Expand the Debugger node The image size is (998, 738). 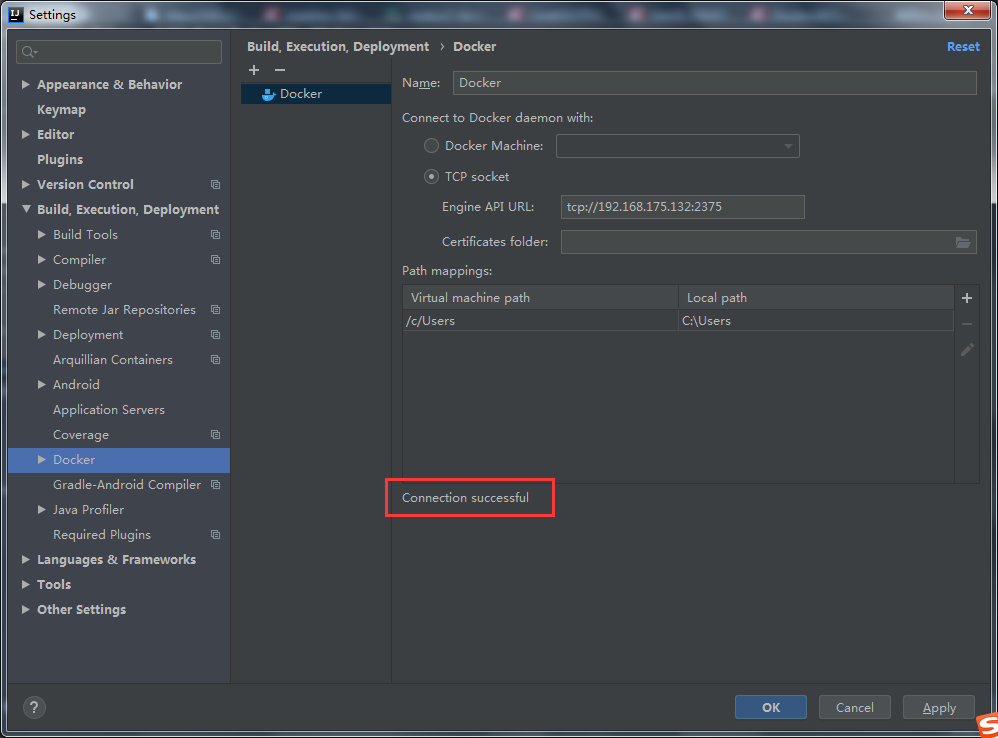[x=41, y=284]
